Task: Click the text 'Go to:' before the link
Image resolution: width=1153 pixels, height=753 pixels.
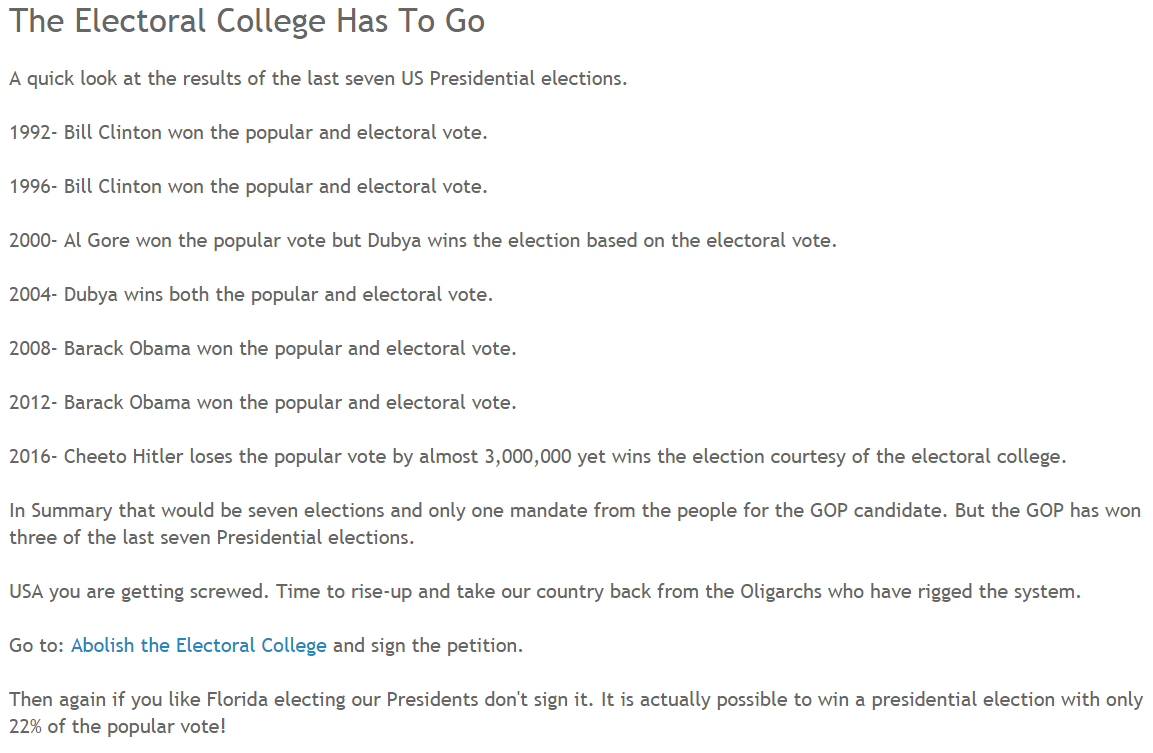Action: pos(37,646)
